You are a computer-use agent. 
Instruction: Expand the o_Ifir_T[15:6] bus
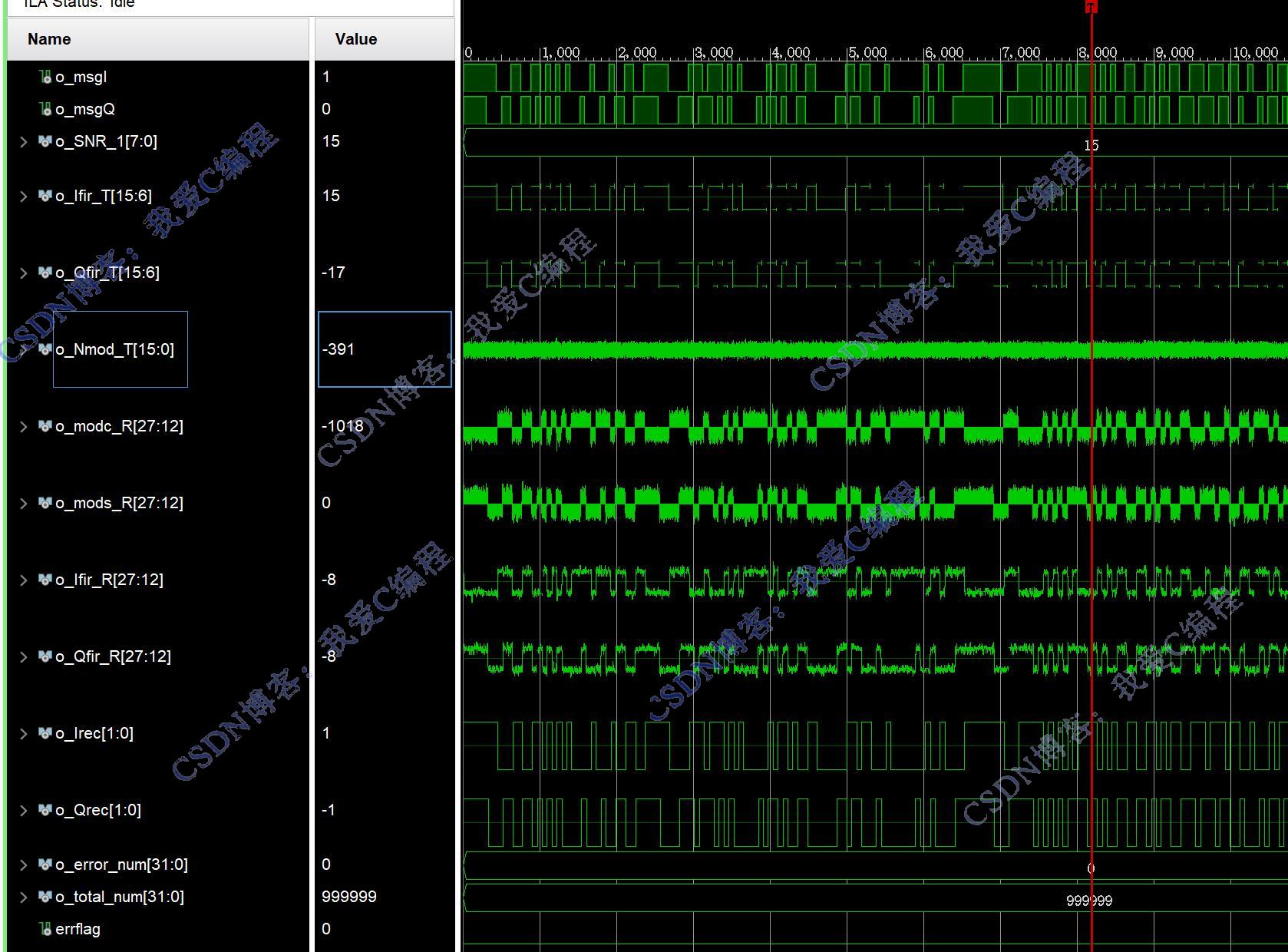click(23, 196)
